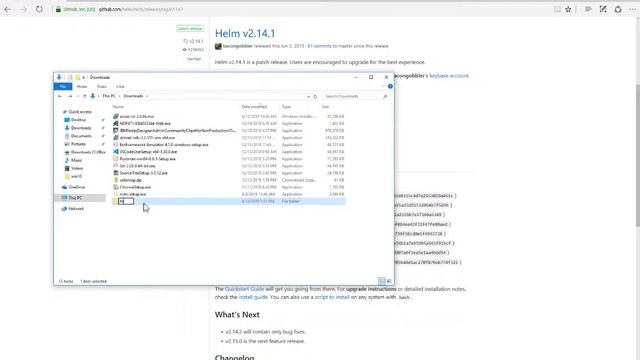The height and width of the screenshot is (360, 640).
Task: Sort files by Type column
Action: click(x=286, y=107)
